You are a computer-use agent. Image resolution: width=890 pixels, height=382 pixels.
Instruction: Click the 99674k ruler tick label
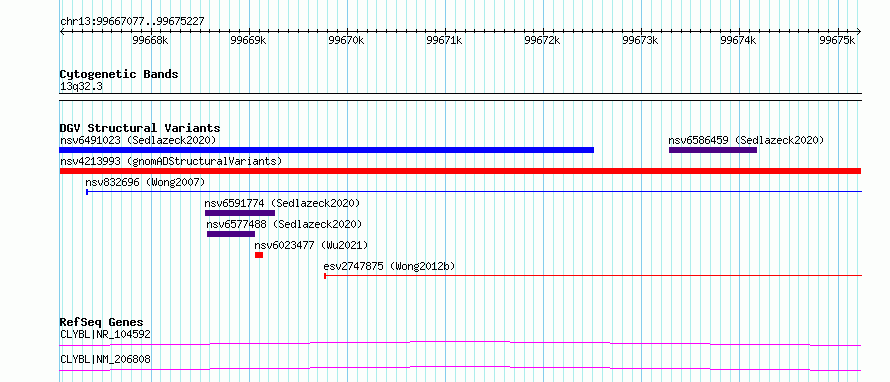[739, 40]
